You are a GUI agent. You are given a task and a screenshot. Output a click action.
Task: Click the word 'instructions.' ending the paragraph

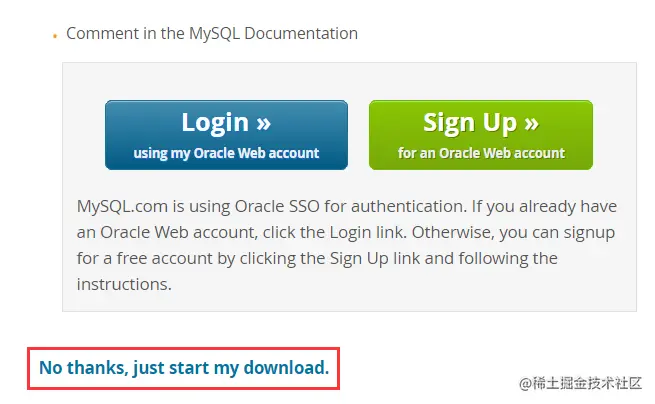pos(124,285)
